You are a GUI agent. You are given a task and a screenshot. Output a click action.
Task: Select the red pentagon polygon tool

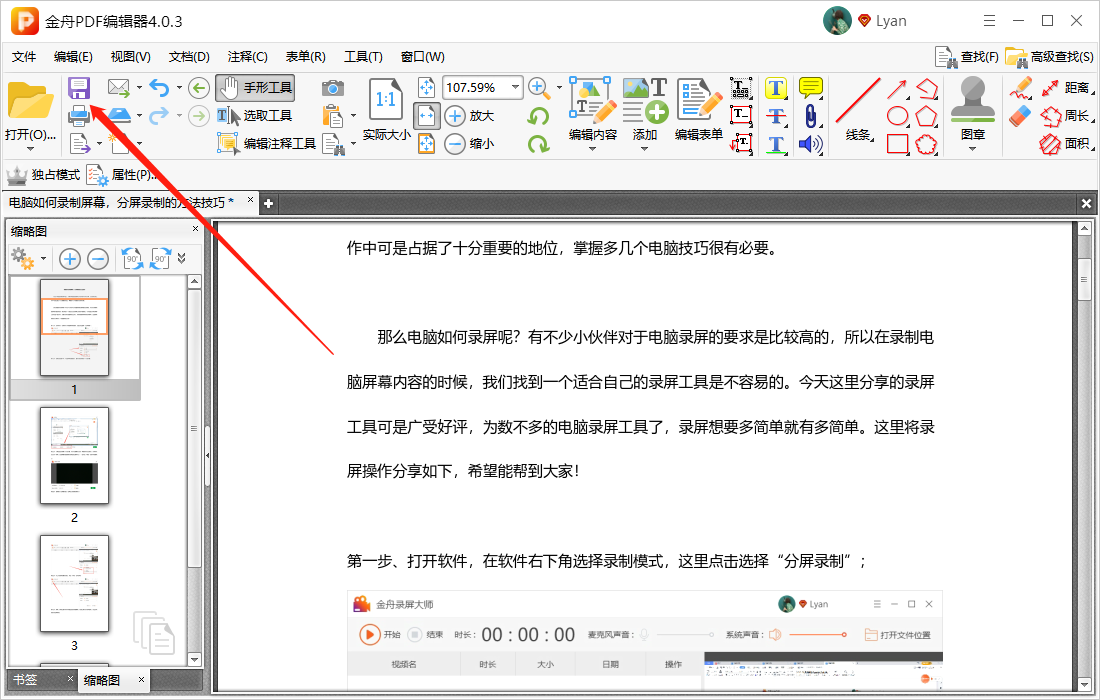pyautogui.click(x=927, y=116)
